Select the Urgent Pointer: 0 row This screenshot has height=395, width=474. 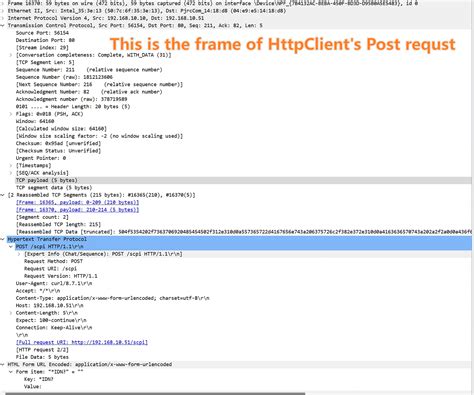tap(41, 158)
